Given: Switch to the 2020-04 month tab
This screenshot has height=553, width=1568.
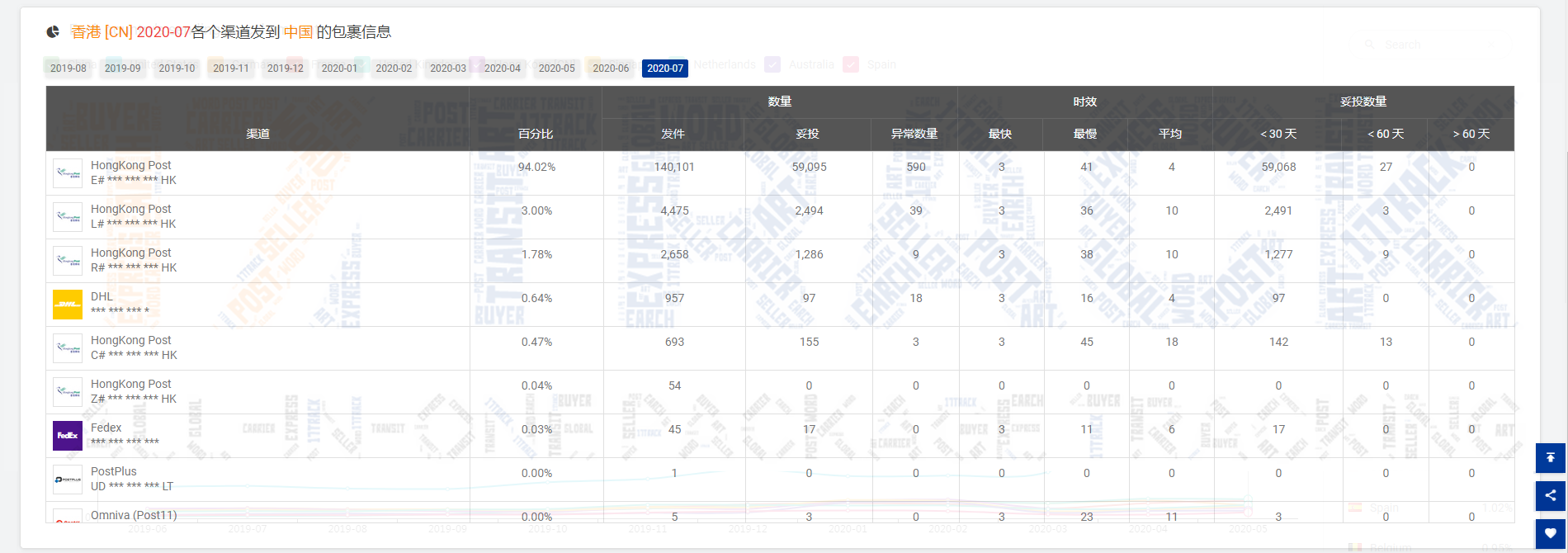Looking at the screenshot, I should tap(503, 69).
